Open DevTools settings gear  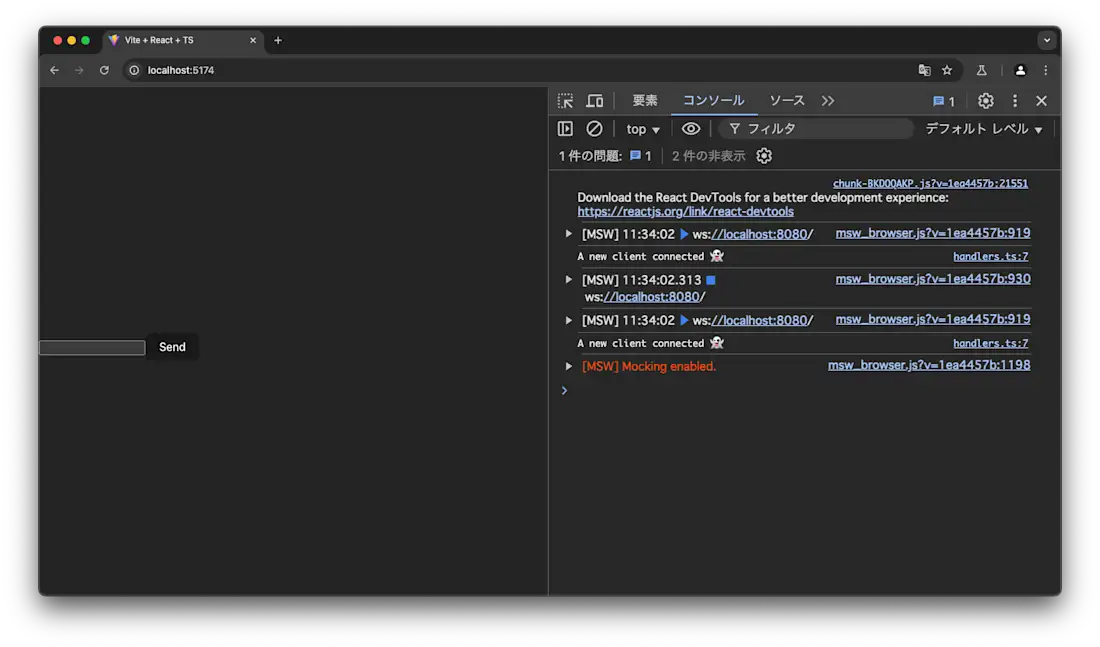(985, 100)
